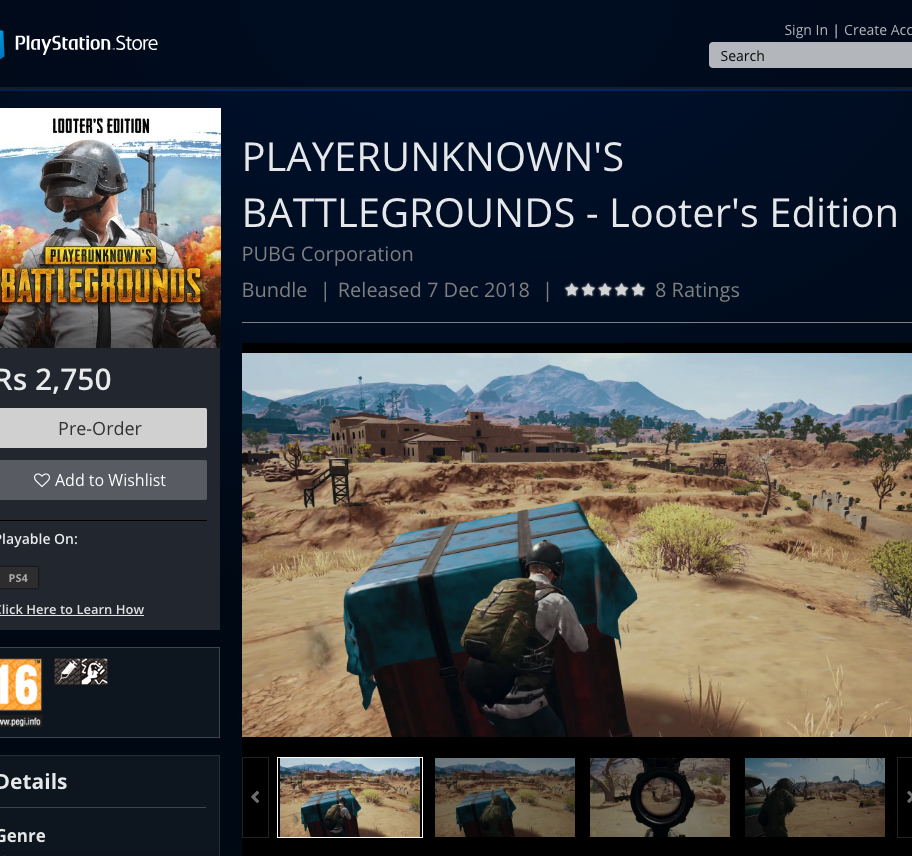
Task: Click the syringe drugs content descriptor icon
Action: (x=66, y=672)
